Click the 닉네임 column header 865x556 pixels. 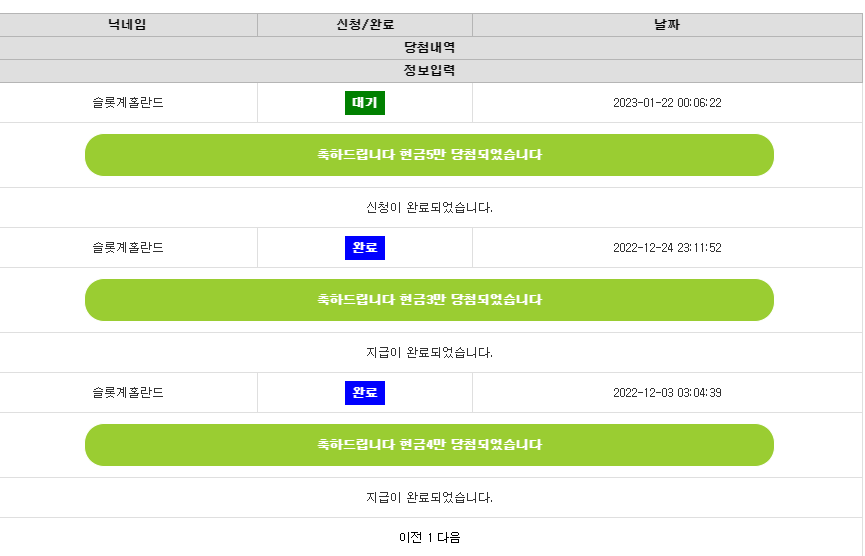[127, 25]
